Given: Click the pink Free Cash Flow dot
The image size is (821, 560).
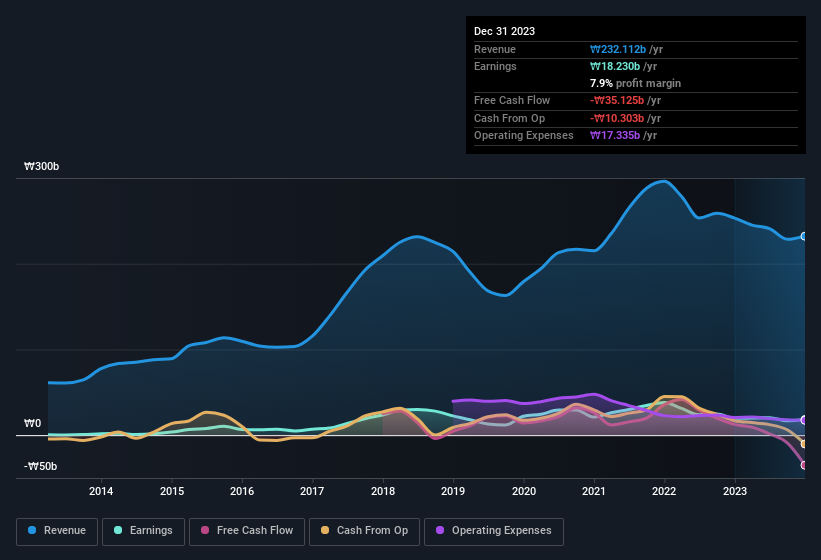Looking at the screenshot, I should click(x=206, y=530).
